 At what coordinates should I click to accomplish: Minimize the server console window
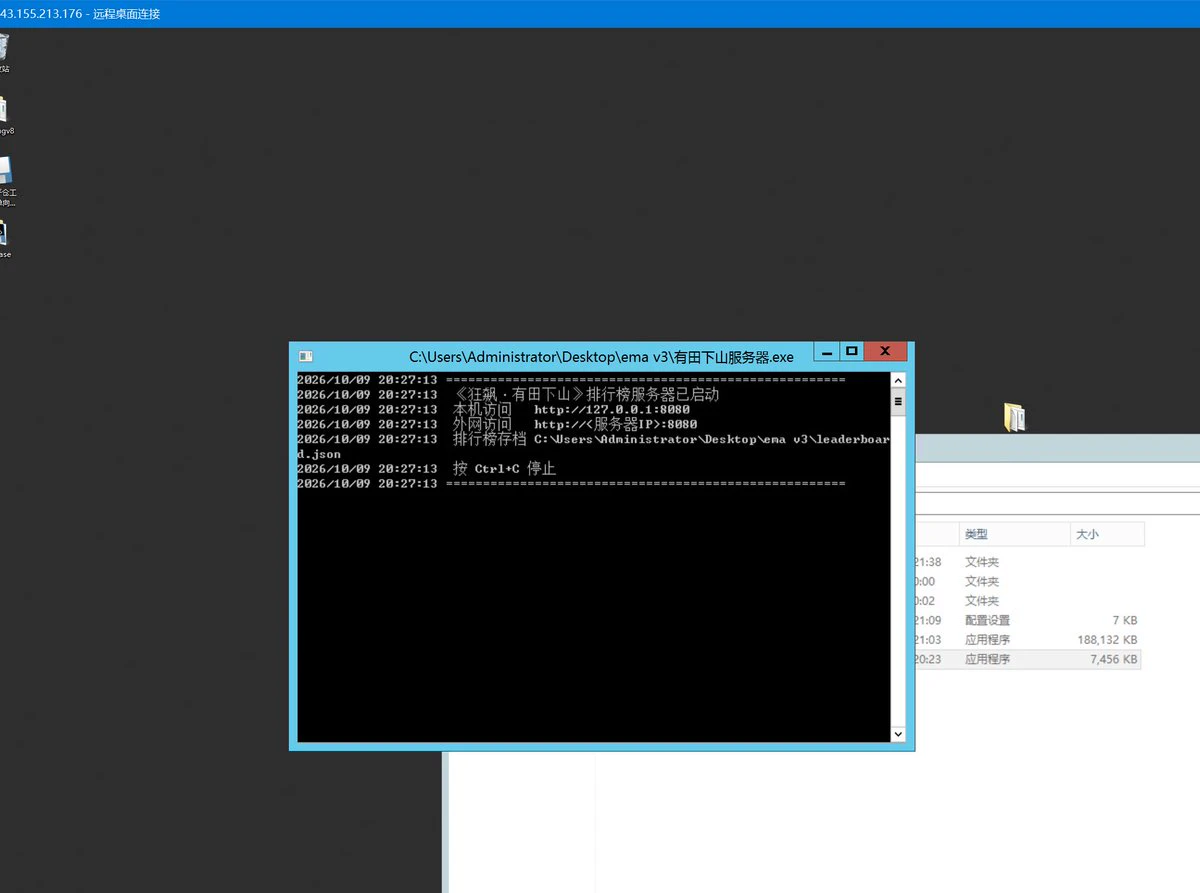(826, 352)
